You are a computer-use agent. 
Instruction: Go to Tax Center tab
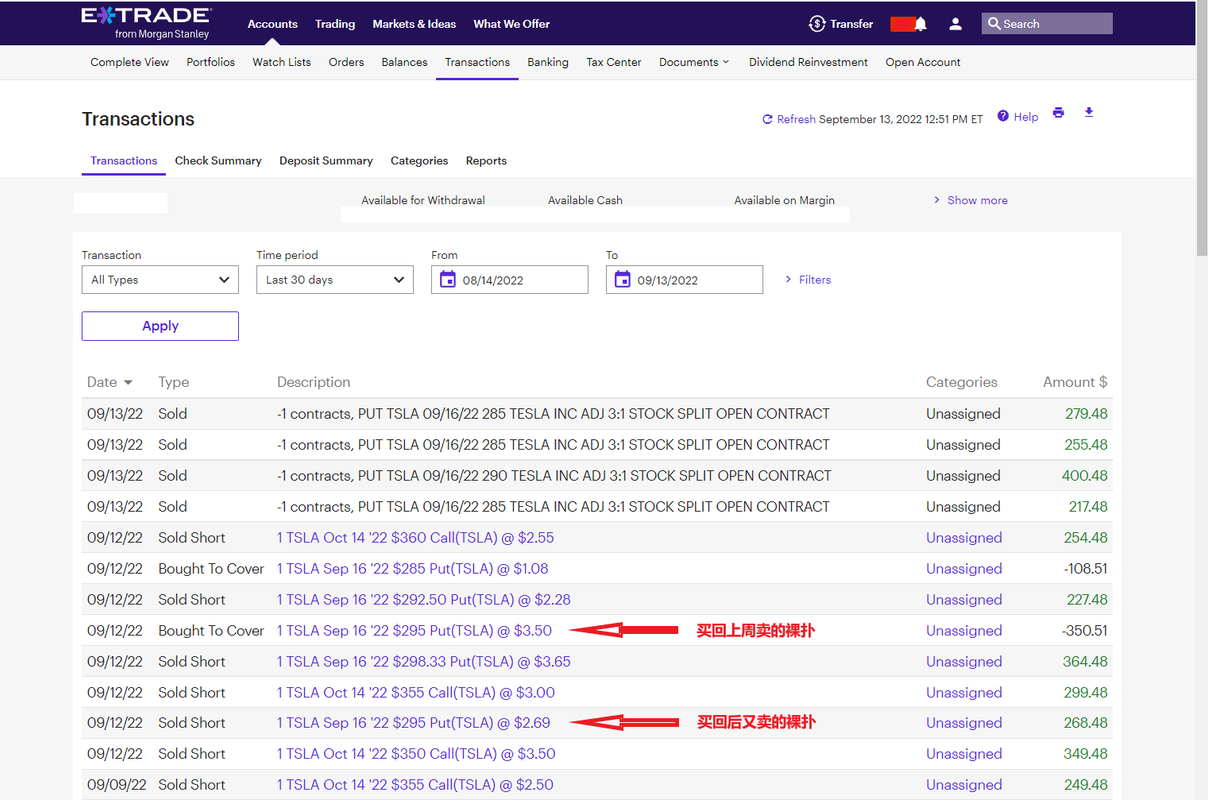click(614, 62)
